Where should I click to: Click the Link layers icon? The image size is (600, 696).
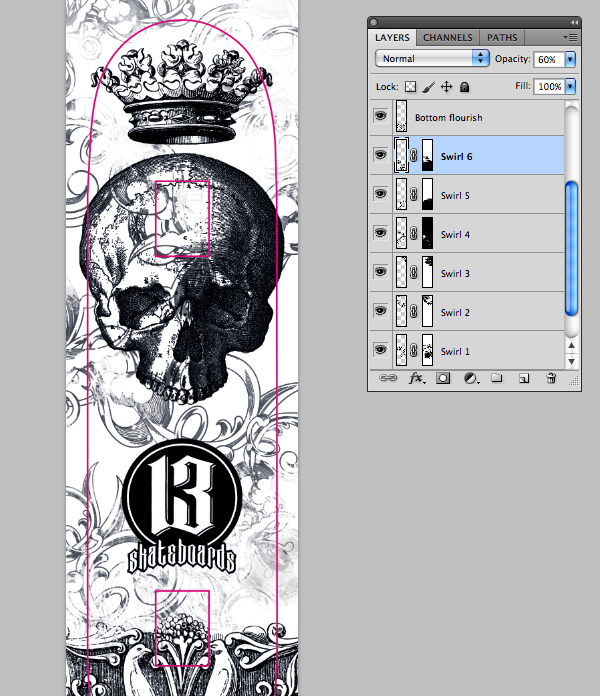pos(388,378)
